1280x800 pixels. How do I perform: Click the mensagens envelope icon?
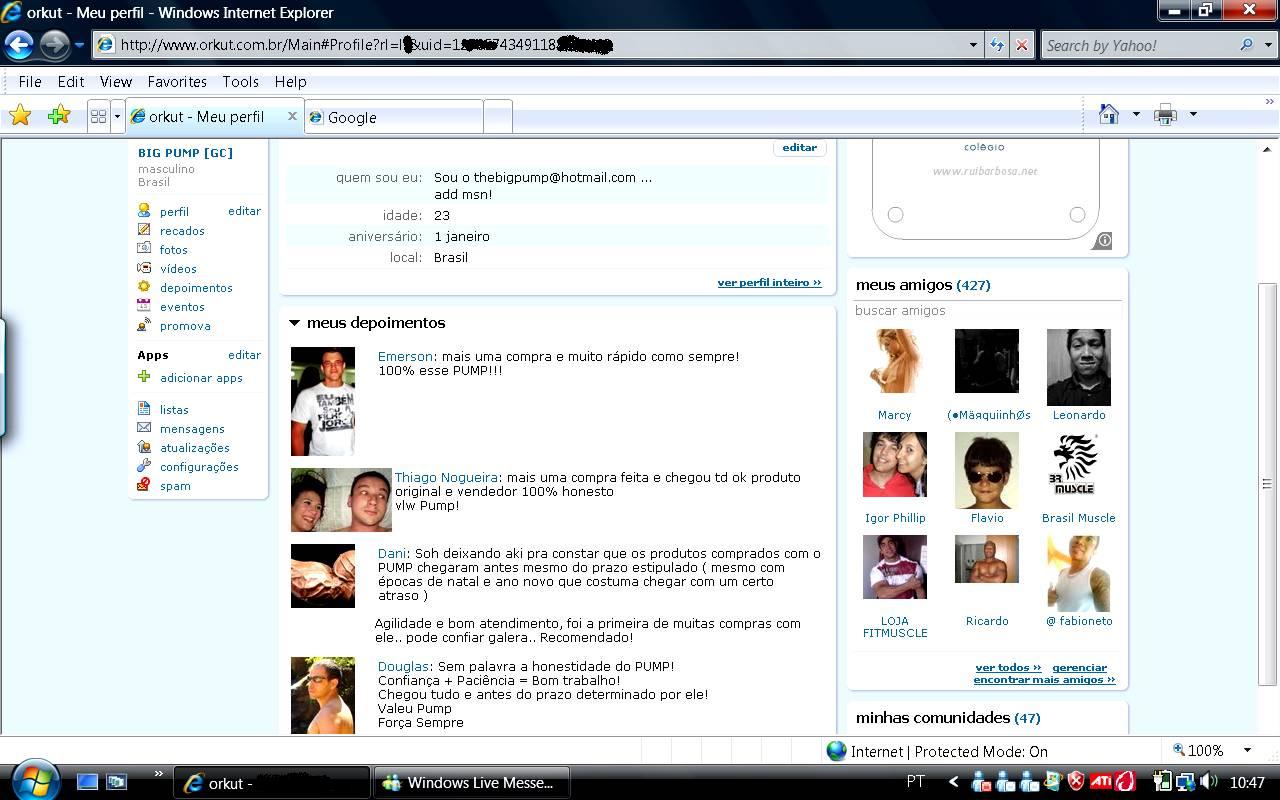tap(144, 428)
